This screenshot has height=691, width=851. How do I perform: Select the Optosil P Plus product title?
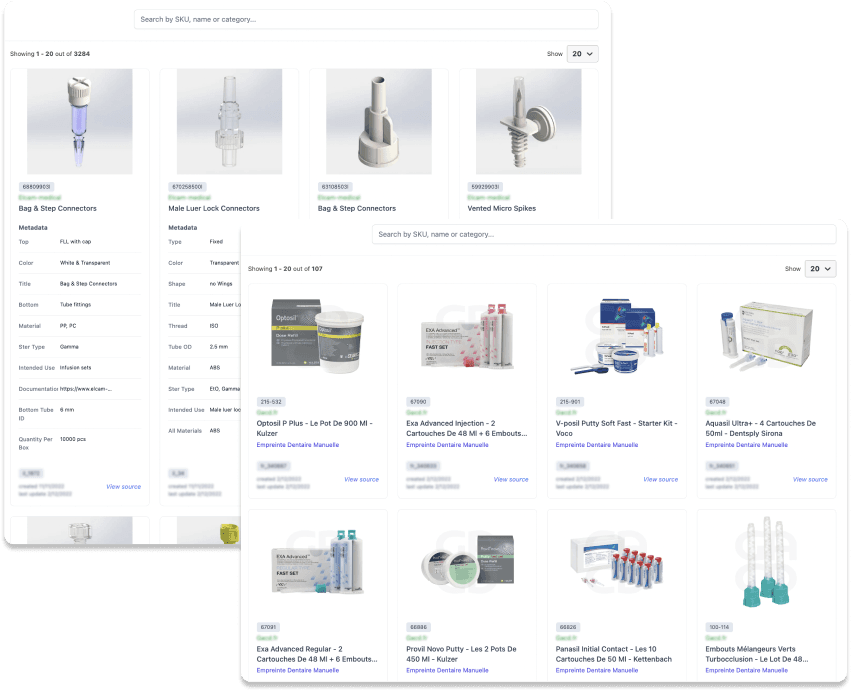[315, 428]
